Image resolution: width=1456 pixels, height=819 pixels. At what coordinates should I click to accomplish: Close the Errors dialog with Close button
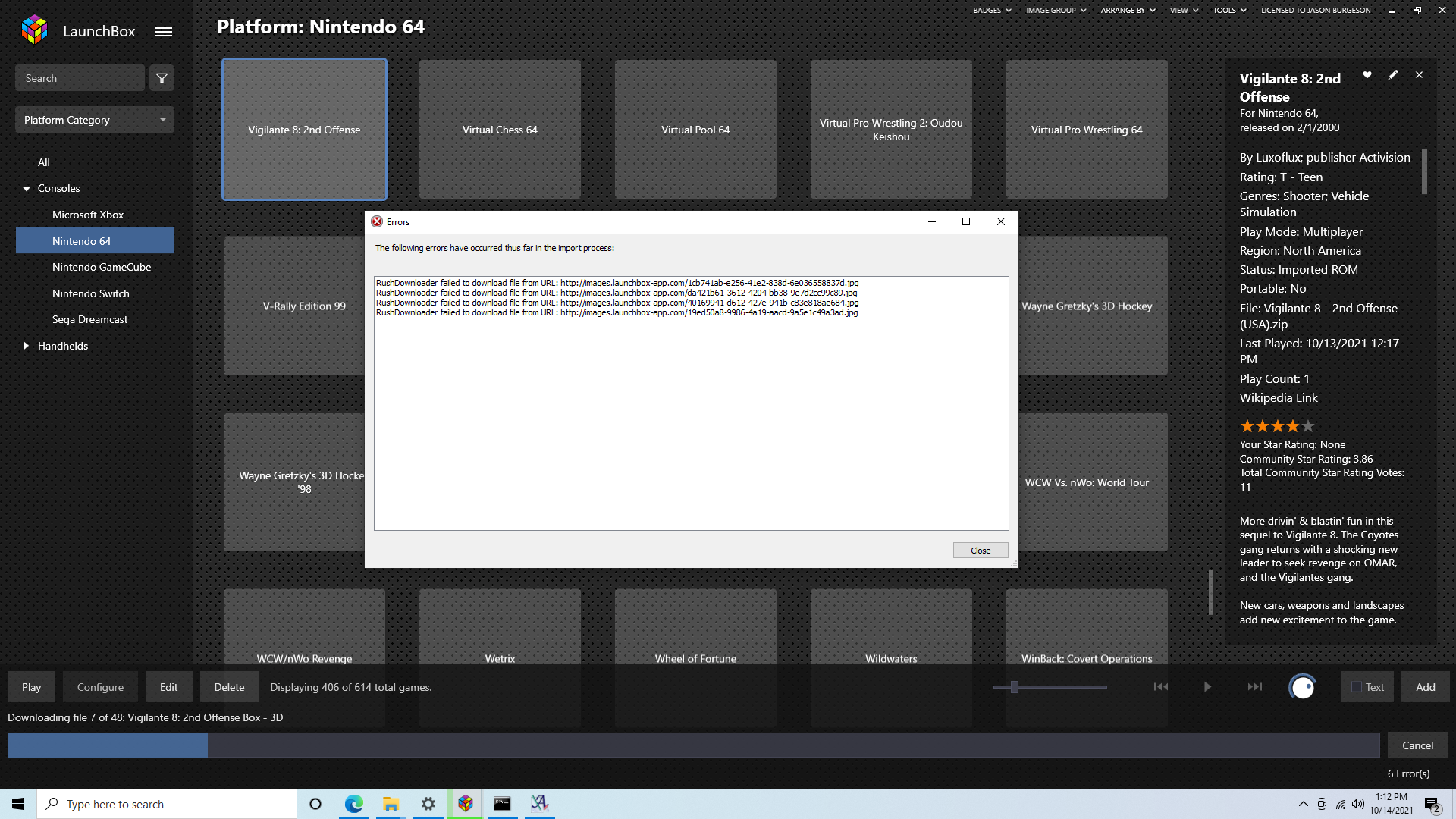(981, 551)
